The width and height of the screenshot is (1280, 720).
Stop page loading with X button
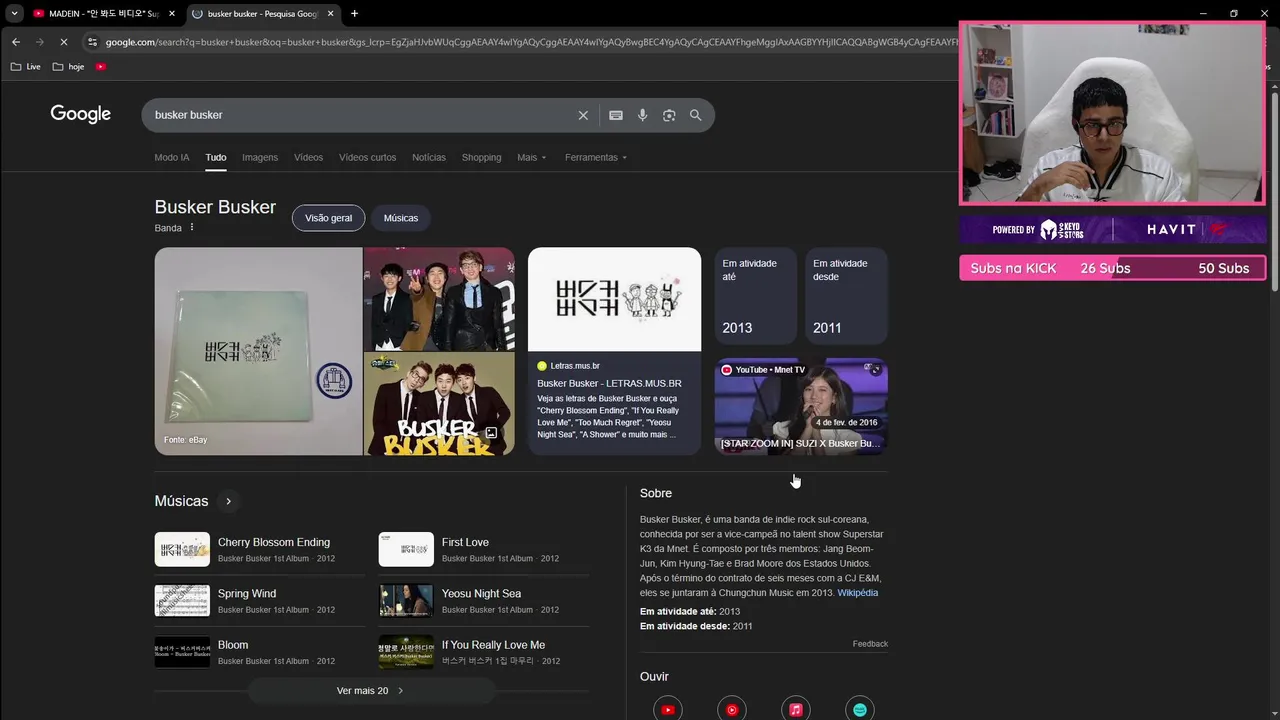coord(63,42)
